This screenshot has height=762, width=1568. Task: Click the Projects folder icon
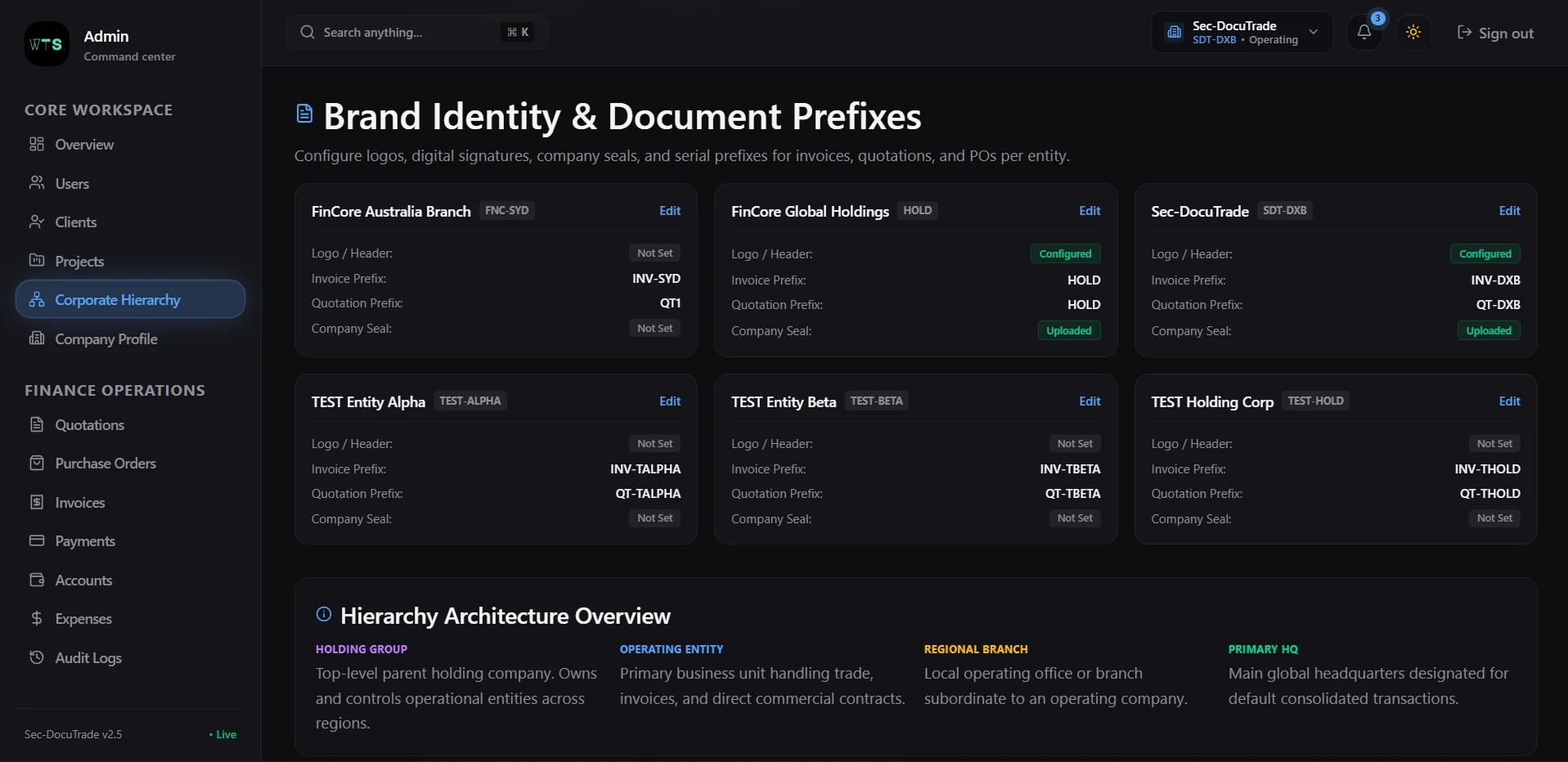click(x=37, y=260)
